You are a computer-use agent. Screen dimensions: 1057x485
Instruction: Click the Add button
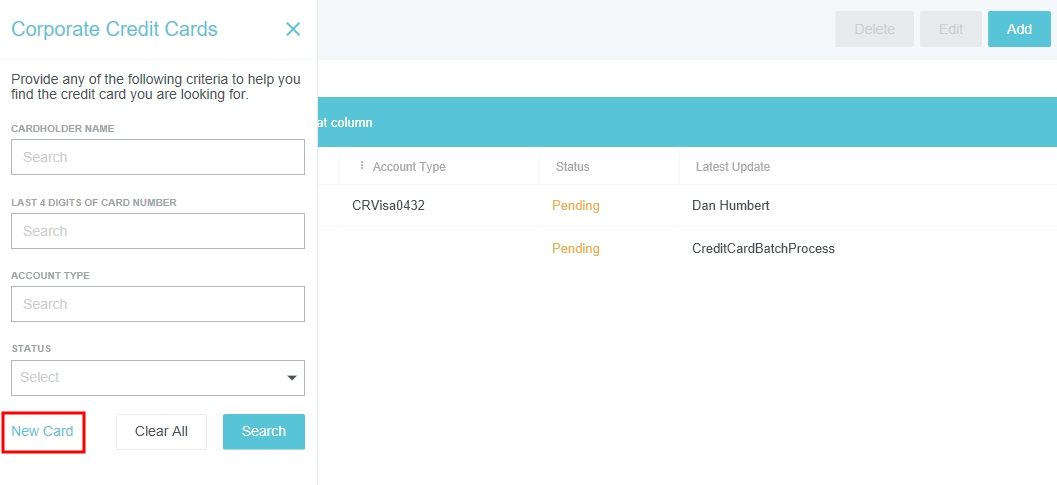(x=1019, y=29)
